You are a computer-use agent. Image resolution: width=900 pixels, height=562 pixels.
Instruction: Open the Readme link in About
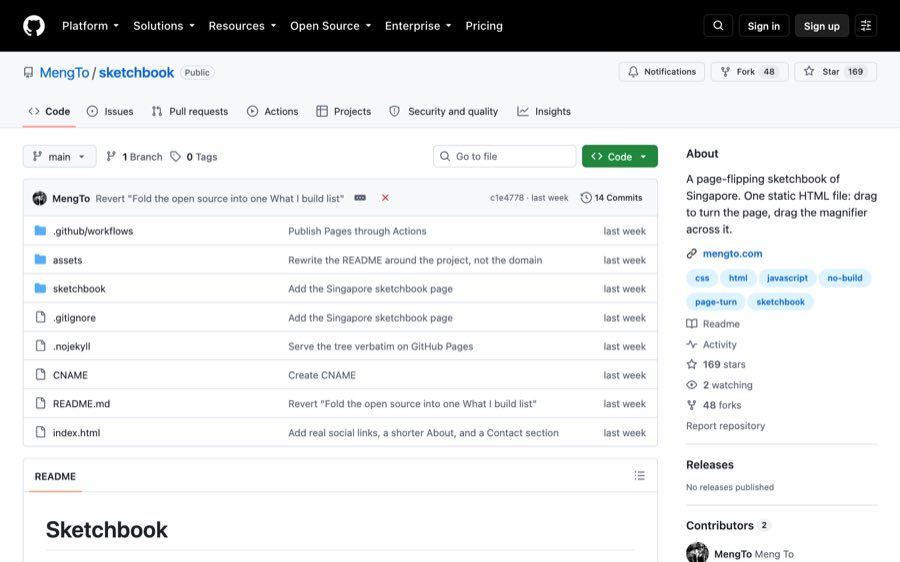point(713,324)
